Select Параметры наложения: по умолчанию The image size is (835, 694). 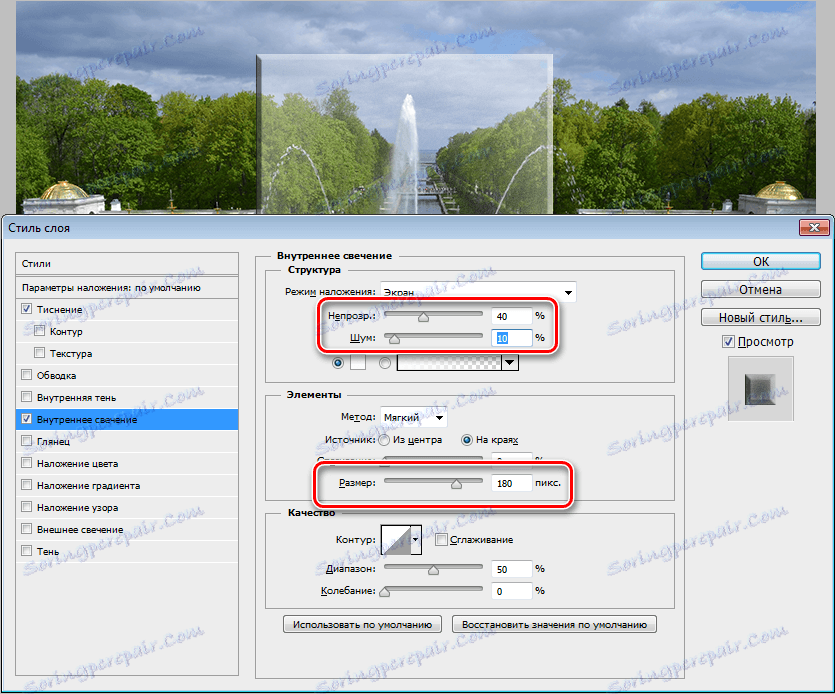tap(127, 288)
